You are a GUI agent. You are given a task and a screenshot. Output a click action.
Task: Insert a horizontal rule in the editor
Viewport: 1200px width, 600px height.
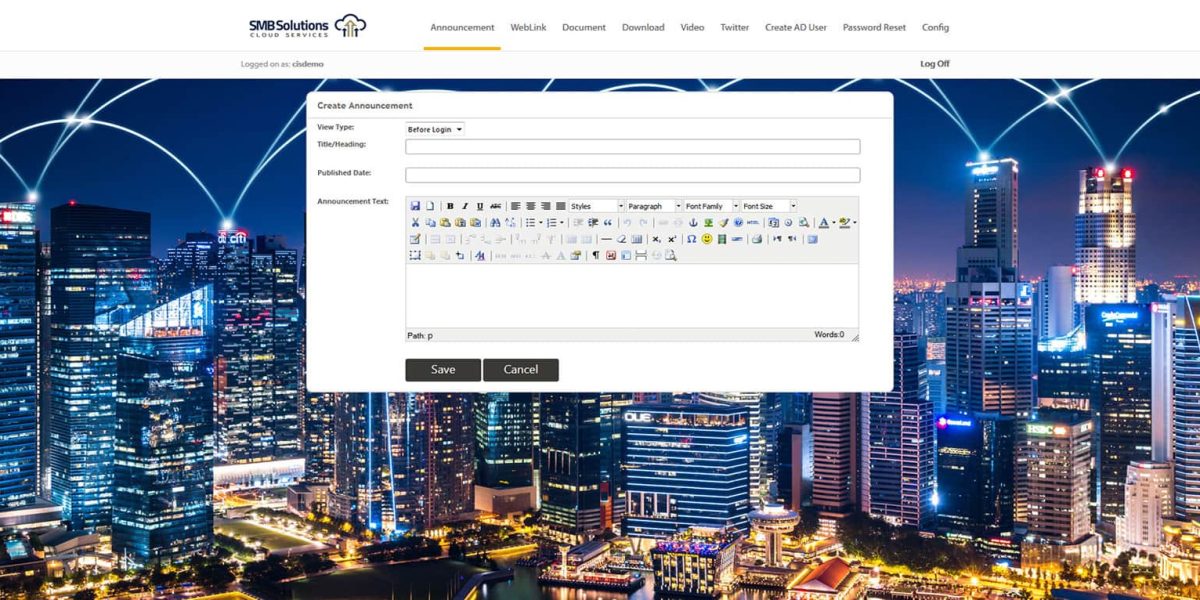coord(605,240)
